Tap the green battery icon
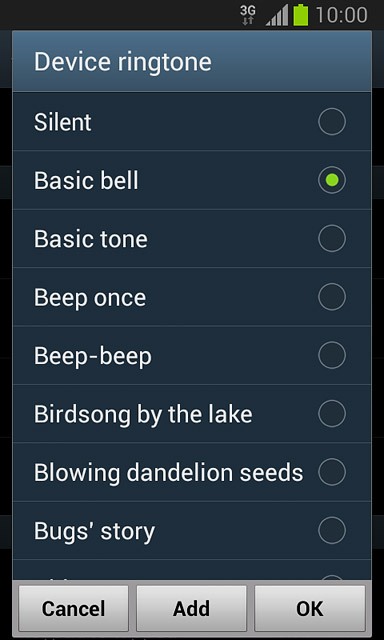The height and width of the screenshot is (640, 384). [x=301, y=15]
